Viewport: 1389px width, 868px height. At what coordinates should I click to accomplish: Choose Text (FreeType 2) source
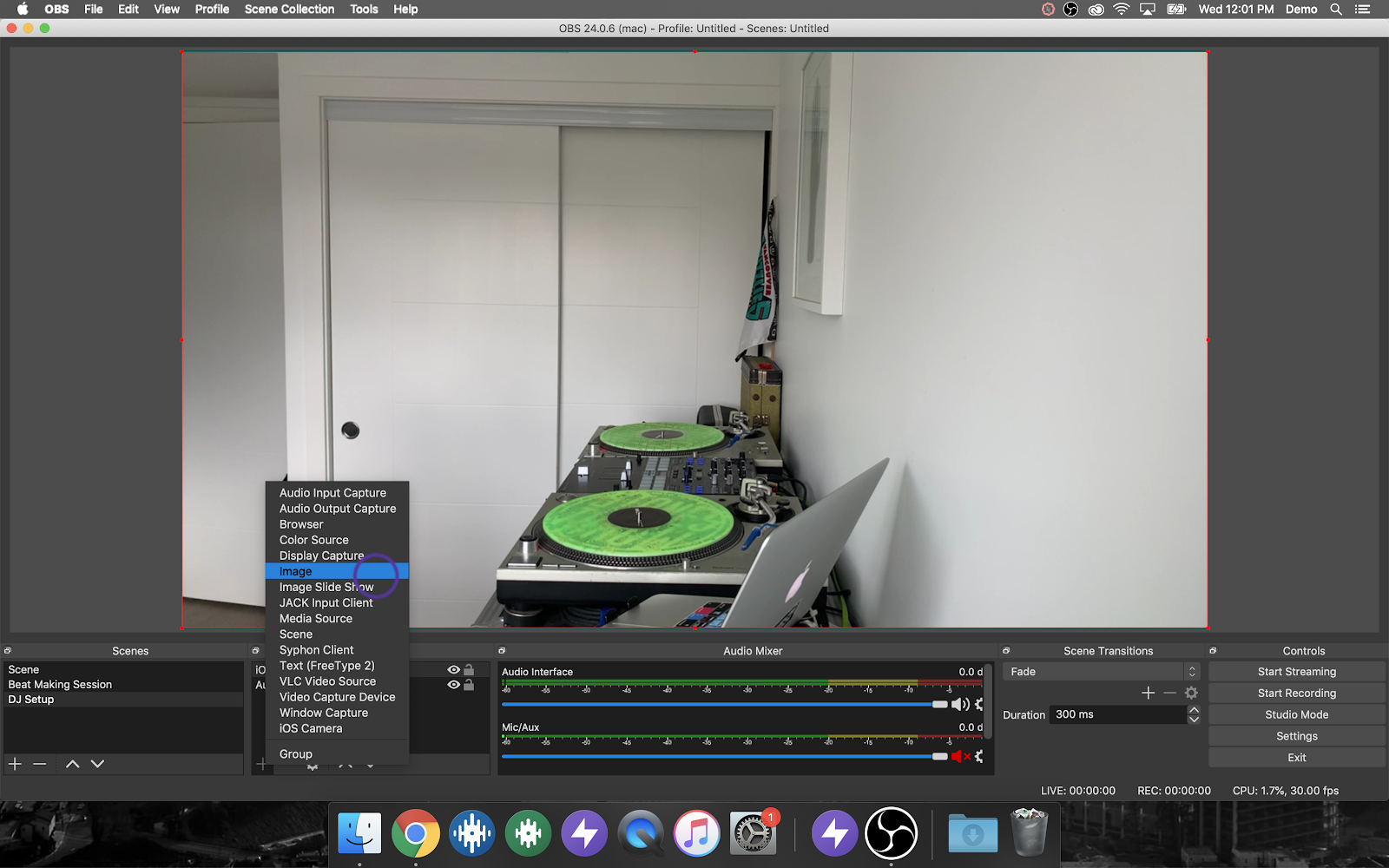click(337, 666)
